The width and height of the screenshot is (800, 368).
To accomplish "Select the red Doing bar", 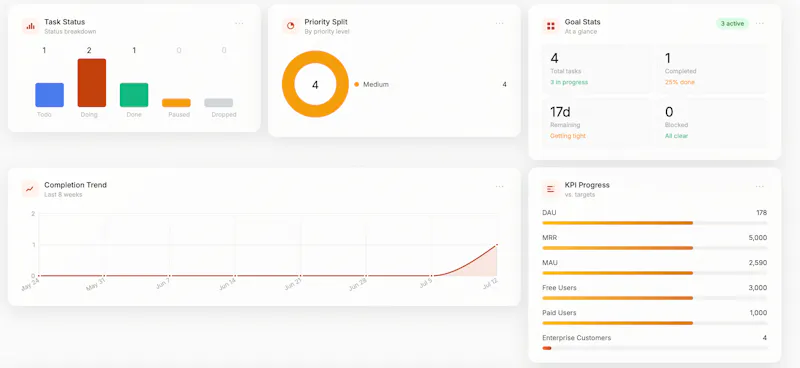I will [92, 83].
